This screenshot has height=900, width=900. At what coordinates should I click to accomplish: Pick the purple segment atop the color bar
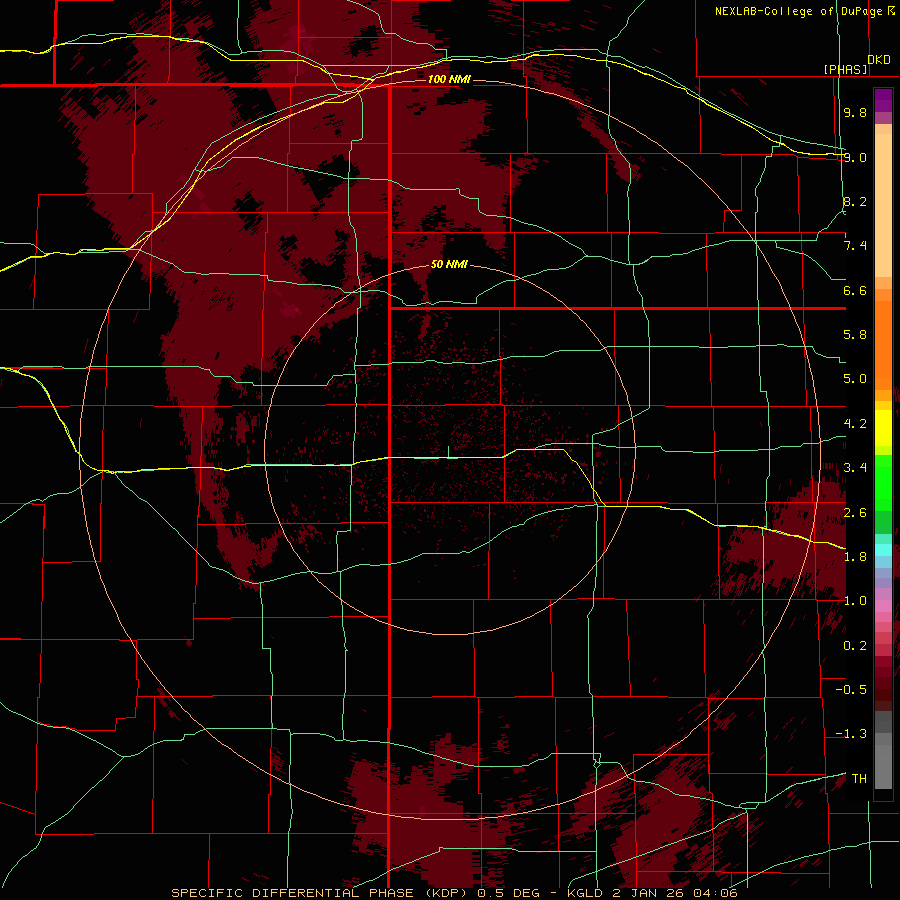click(883, 100)
